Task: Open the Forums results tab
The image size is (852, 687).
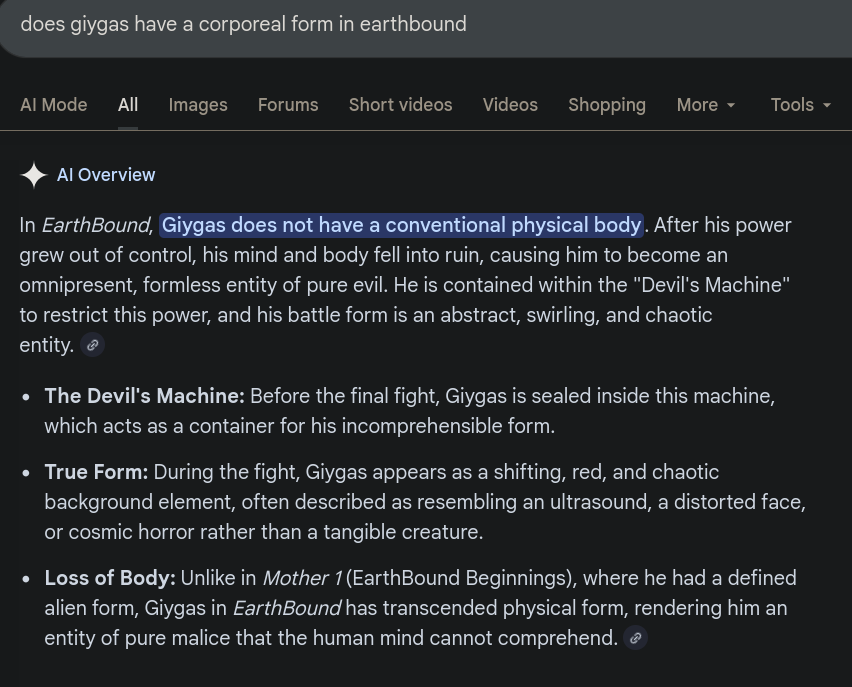Action: point(288,105)
